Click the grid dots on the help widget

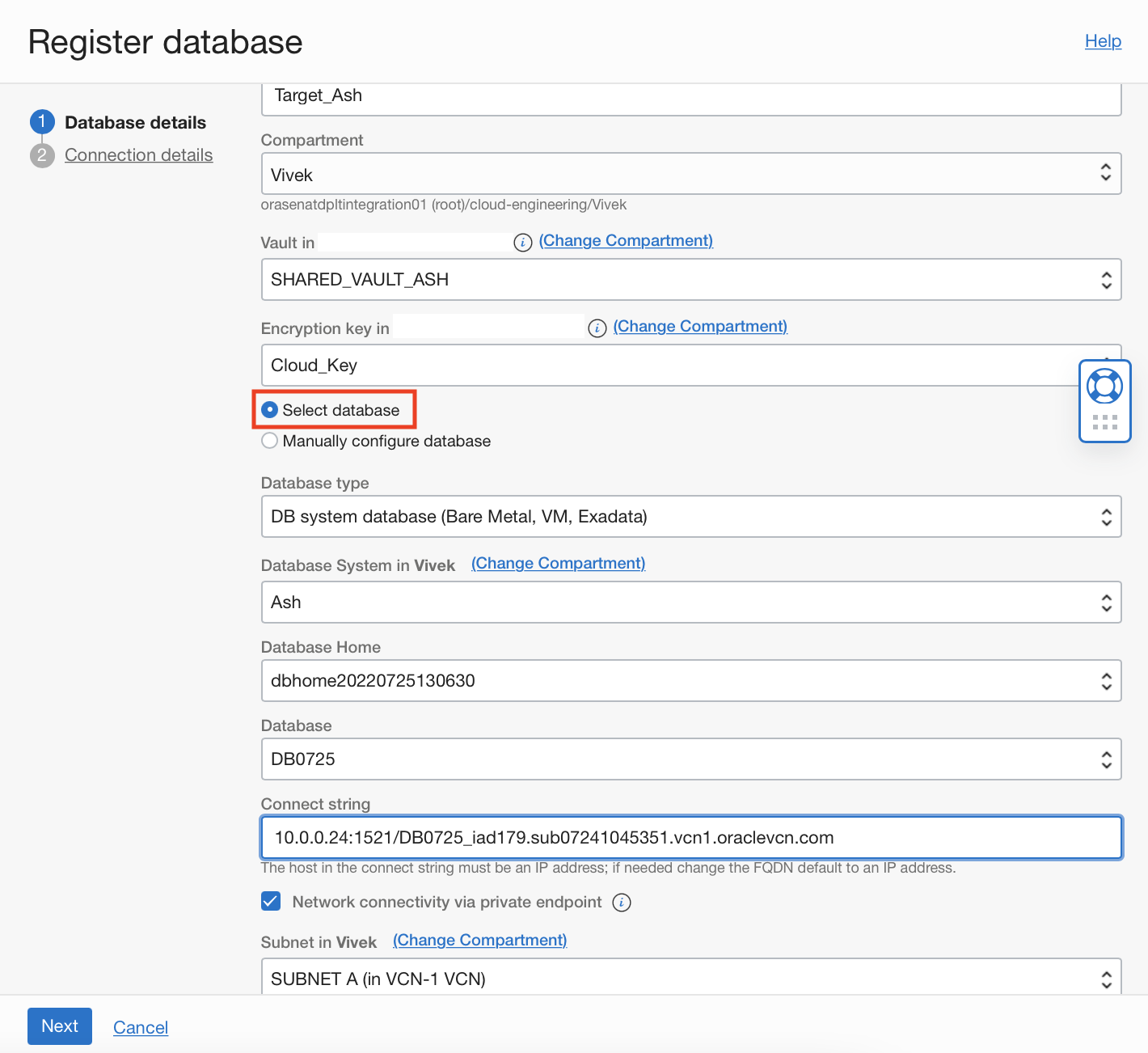tap(1104, 422)
